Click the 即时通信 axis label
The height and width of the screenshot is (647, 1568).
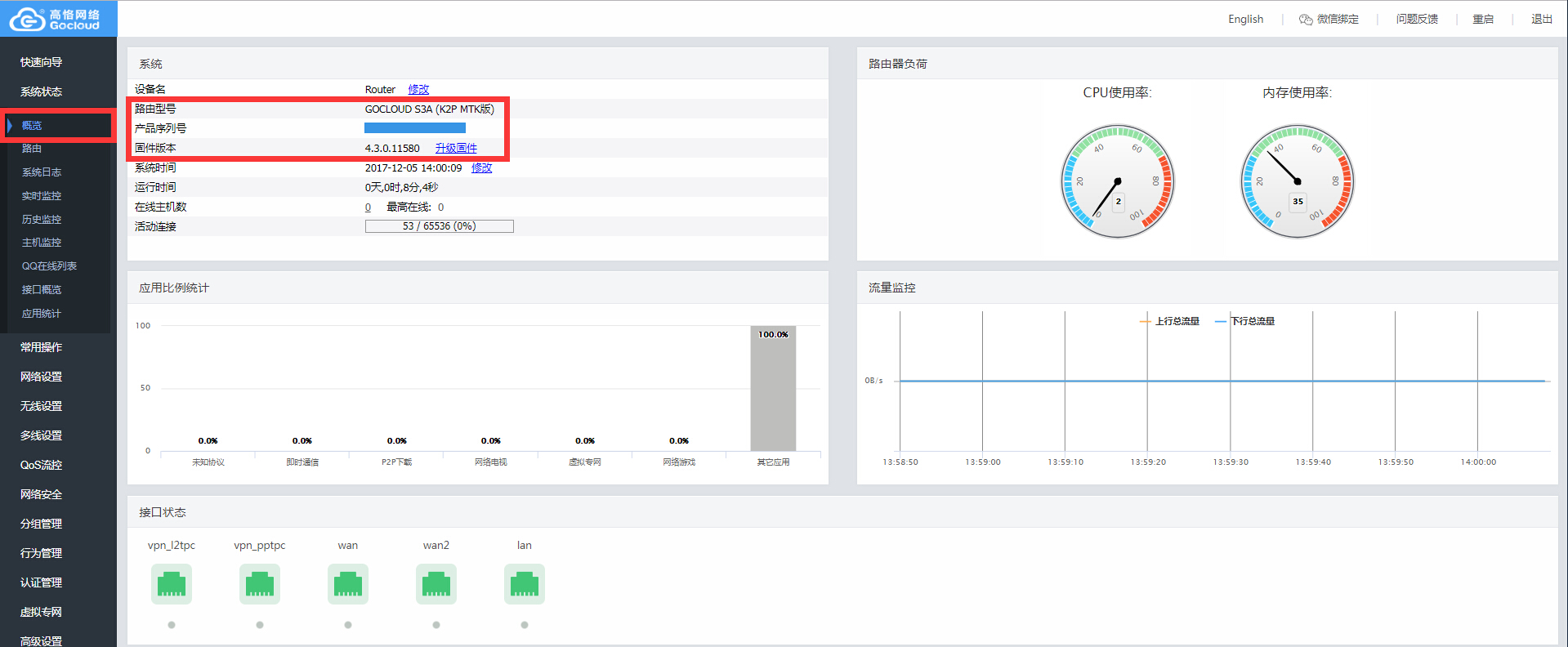tap(302, 462)
